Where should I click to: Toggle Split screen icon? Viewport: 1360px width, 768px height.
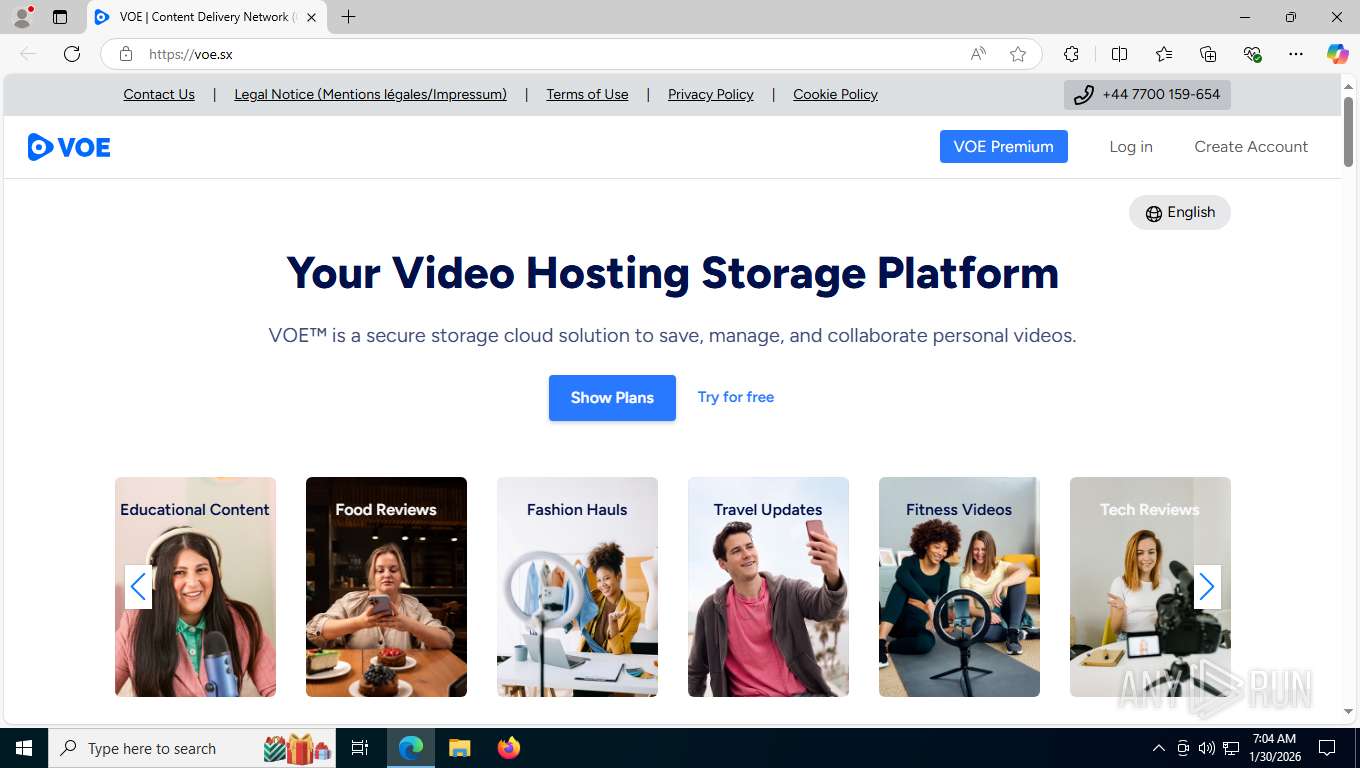[x=1119, y=54]
